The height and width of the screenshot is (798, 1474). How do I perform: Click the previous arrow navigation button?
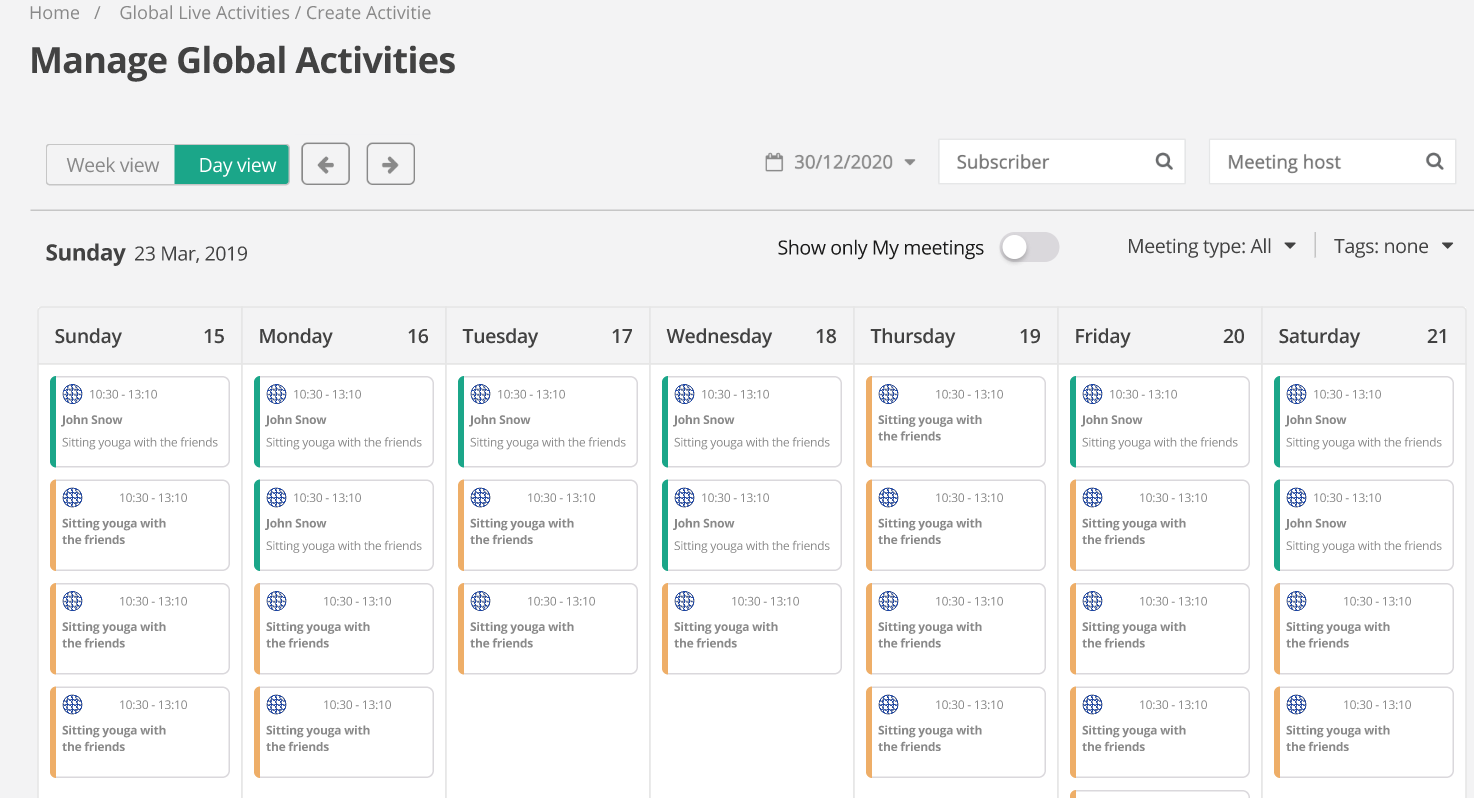[x=325, y=165]
